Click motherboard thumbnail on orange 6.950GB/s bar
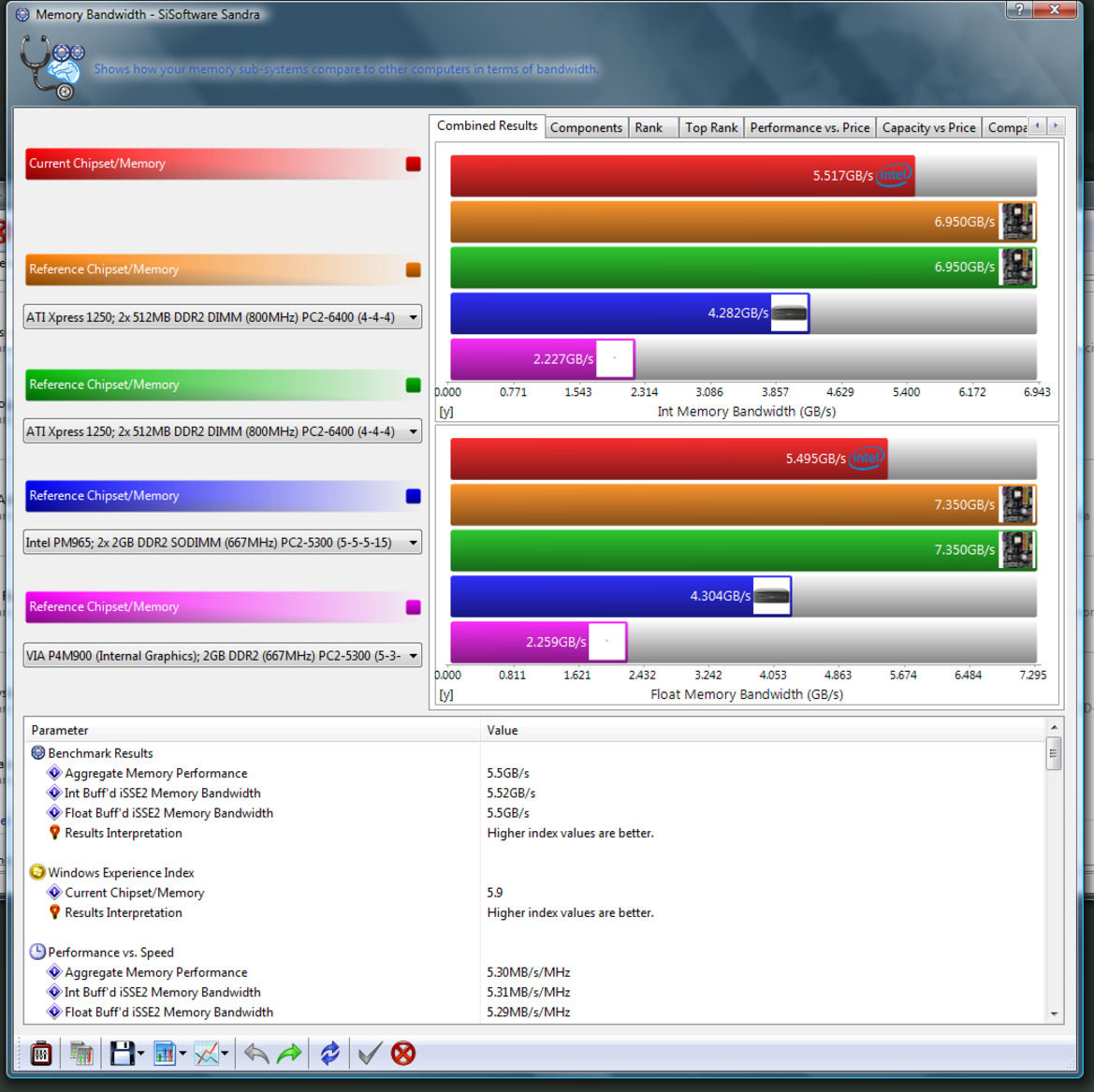The image size is (1094, 1092). [1017, 221]
